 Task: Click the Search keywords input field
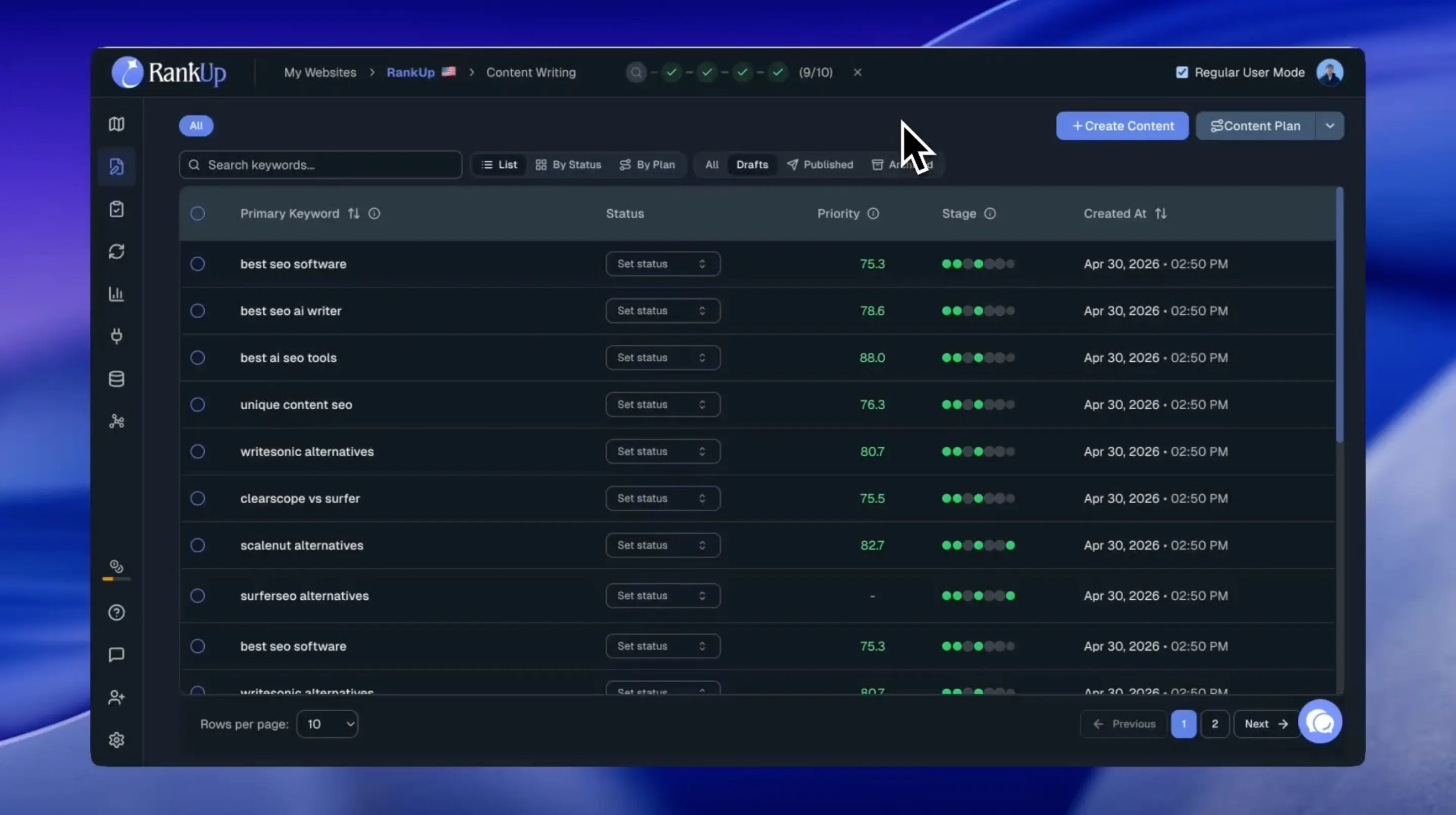click(321, 165)
